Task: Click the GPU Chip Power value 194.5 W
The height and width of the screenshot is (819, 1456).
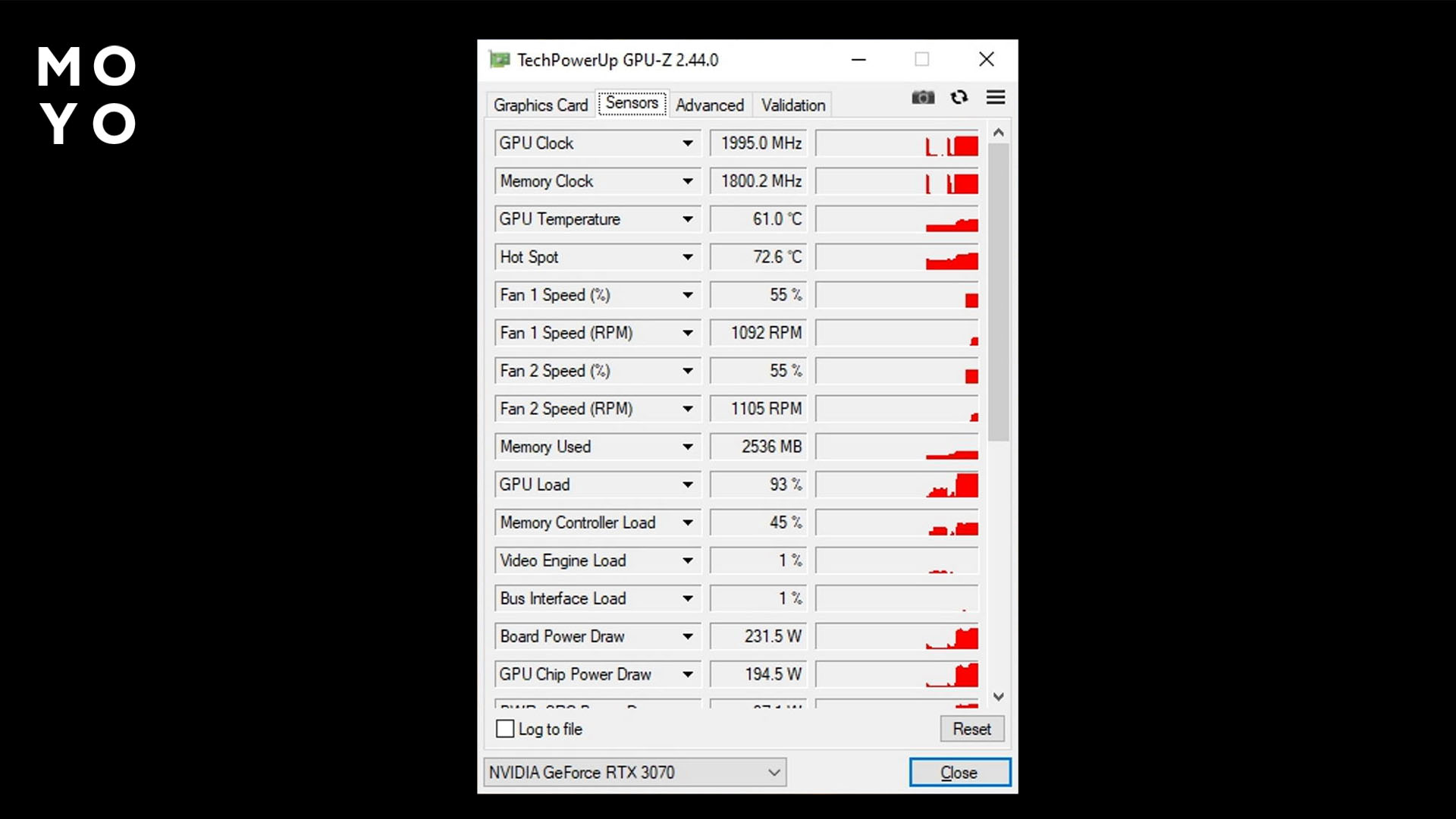Action: click(x=759, y=674)
